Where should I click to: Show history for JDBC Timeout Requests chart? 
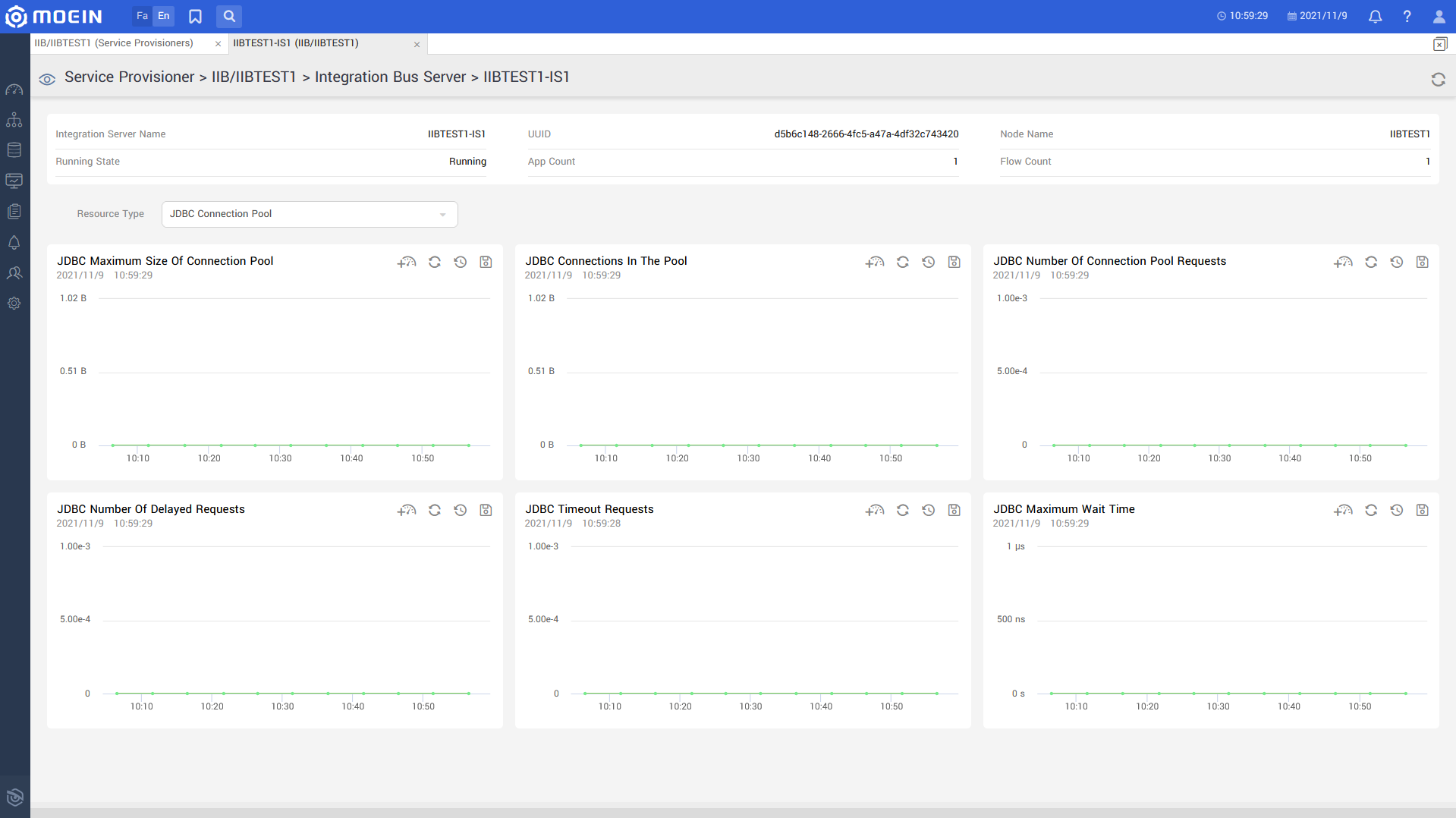pos(928,510)
